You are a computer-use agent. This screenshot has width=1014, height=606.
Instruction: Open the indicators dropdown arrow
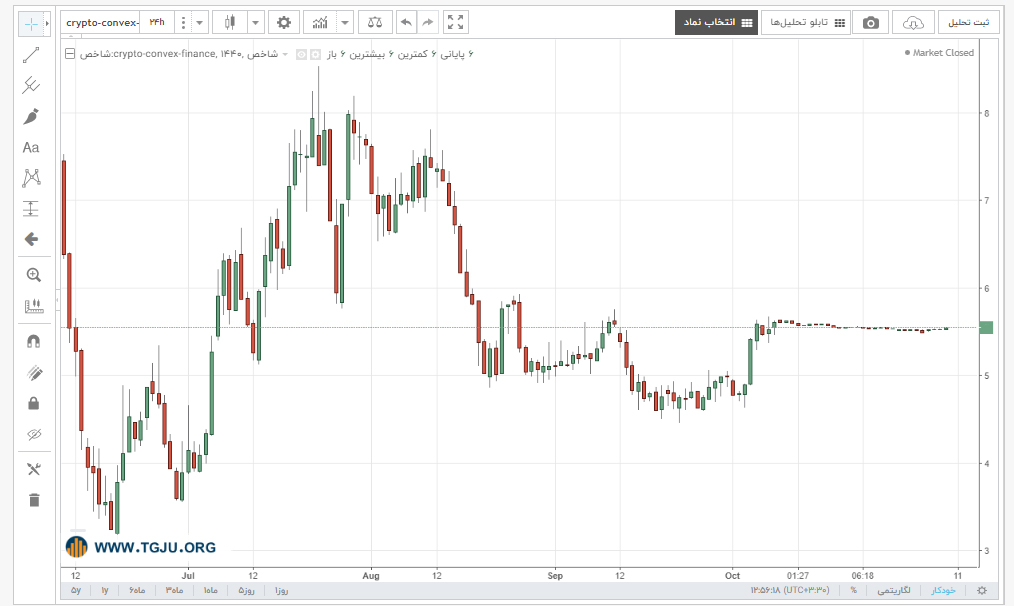point(345,23)
